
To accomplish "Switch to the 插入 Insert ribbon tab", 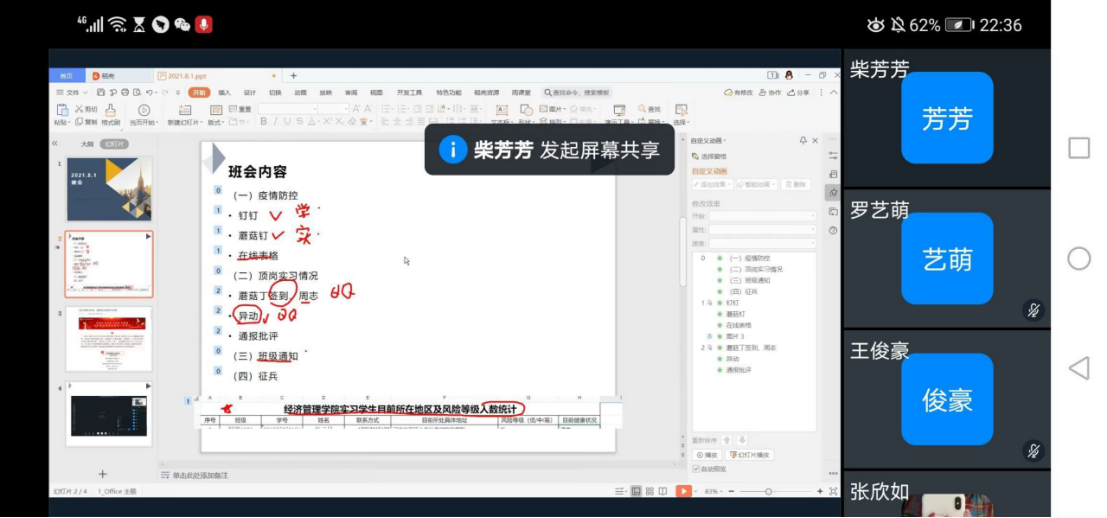I will 224,92.
